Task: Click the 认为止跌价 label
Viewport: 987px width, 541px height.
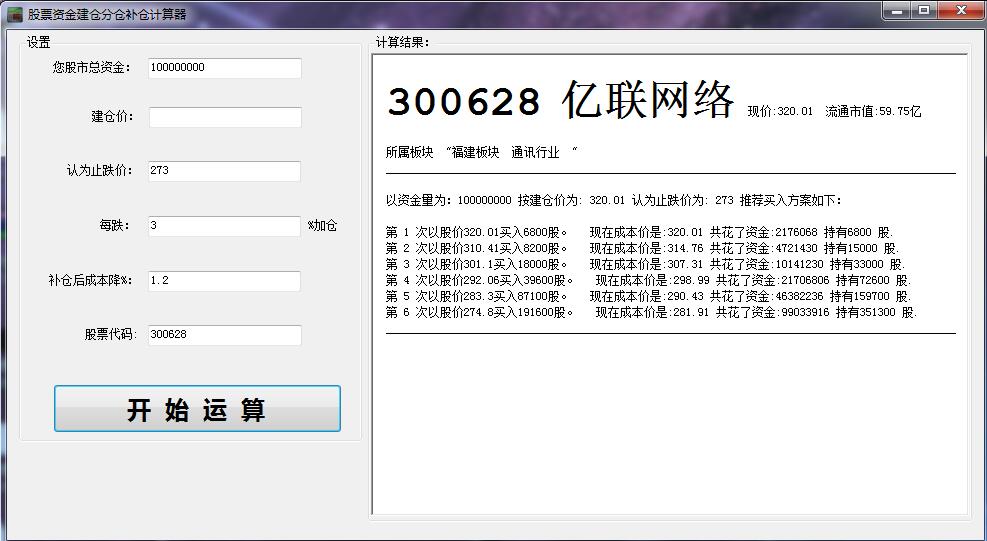Action: [99, 171]
